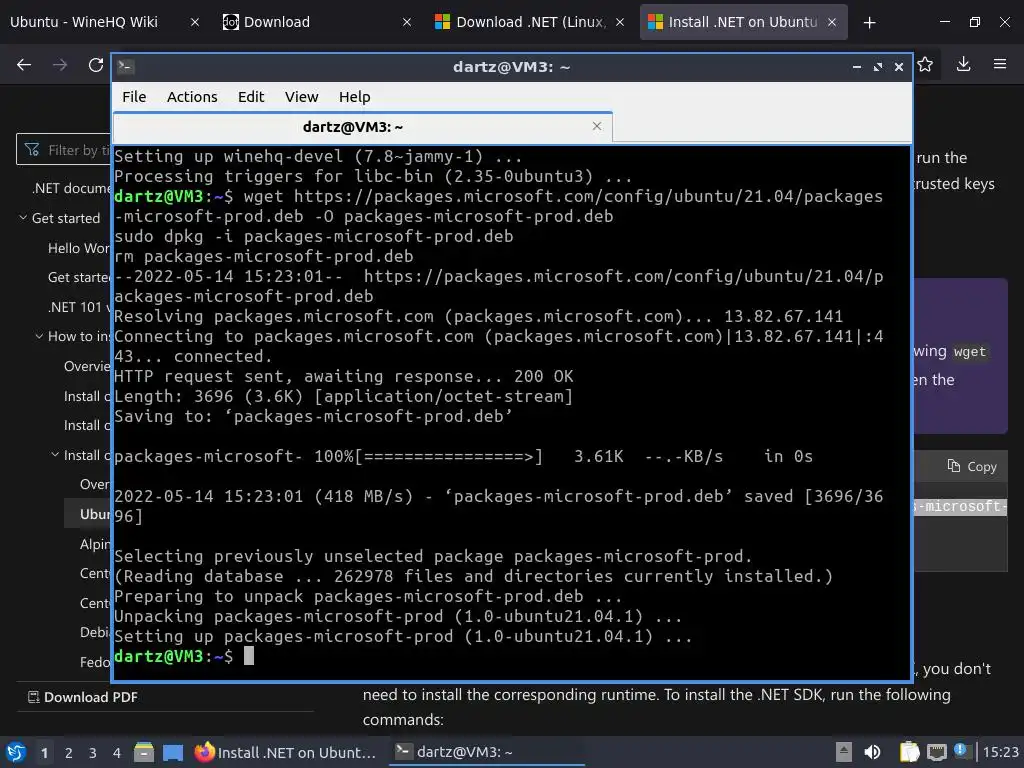Open the terminal File menu

click(x=134, y=97)
